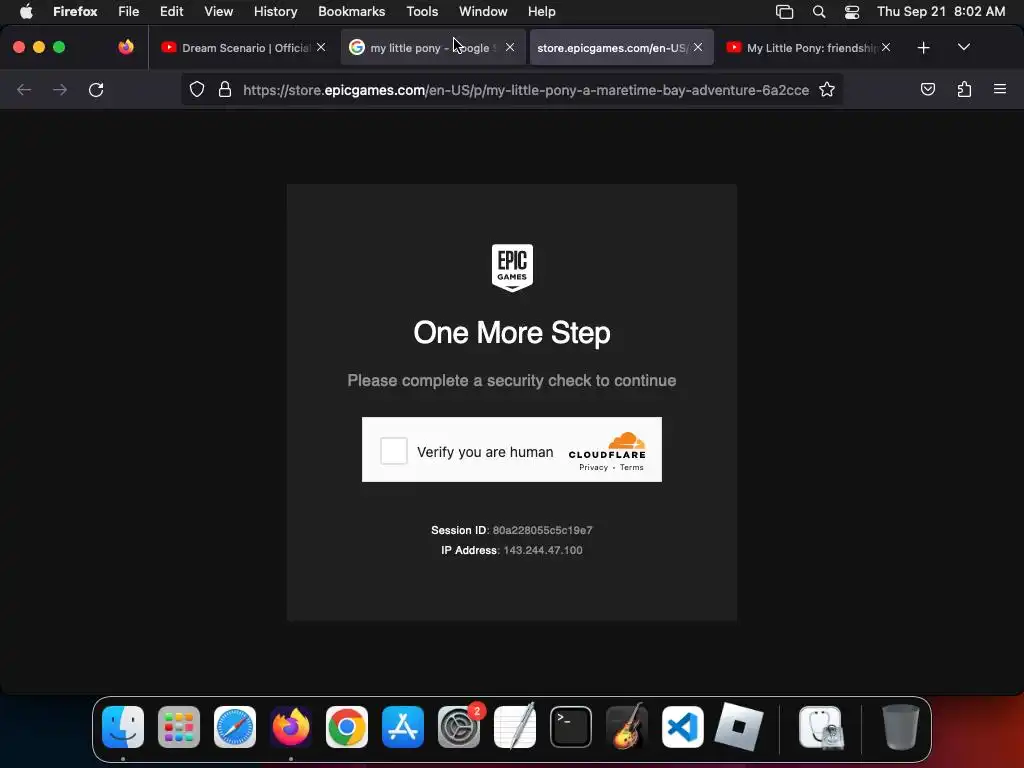1024x768 pixels.
Task: Open App Store from the Dock
Action: coord(403,727)
